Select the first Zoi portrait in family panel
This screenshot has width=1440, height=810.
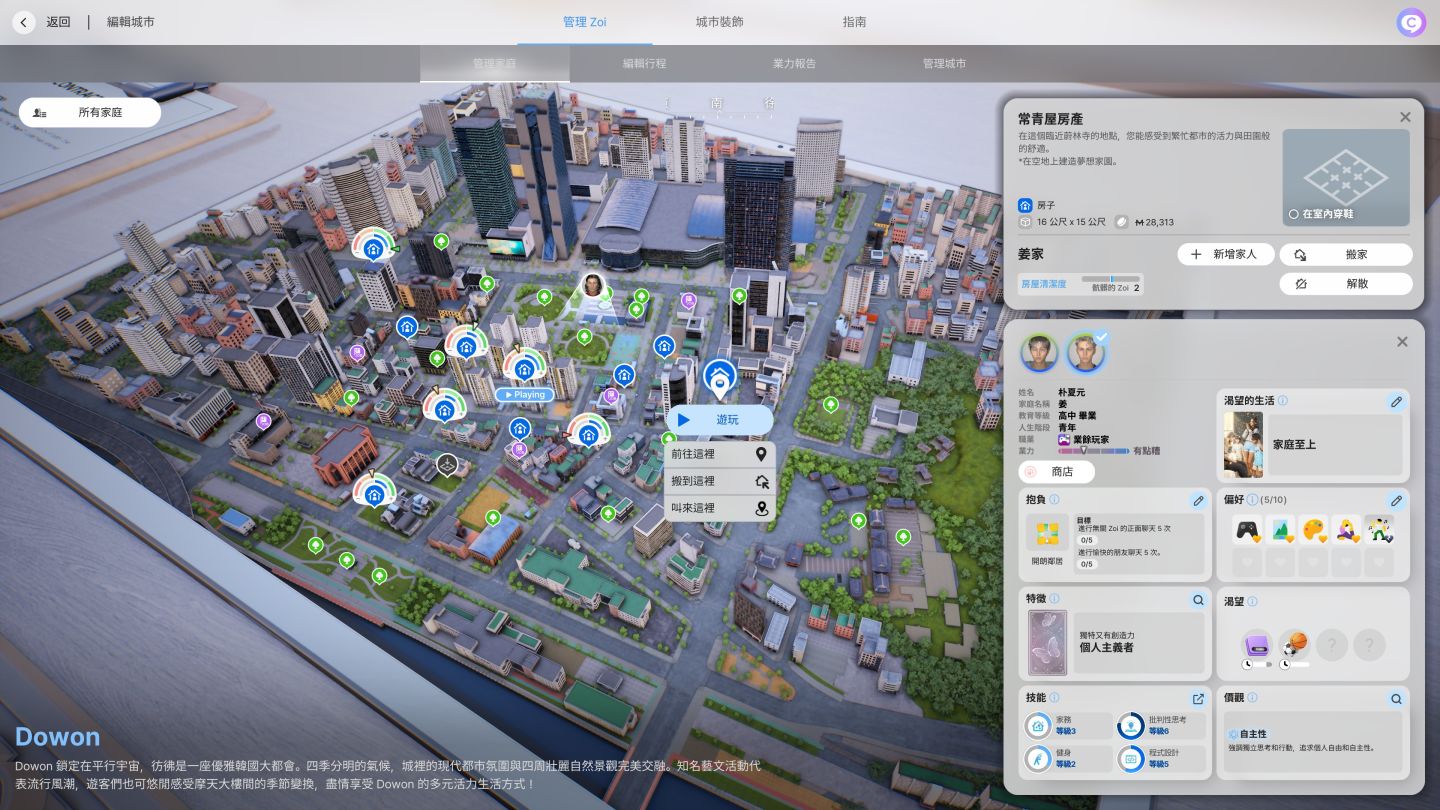coord(1038,353)
